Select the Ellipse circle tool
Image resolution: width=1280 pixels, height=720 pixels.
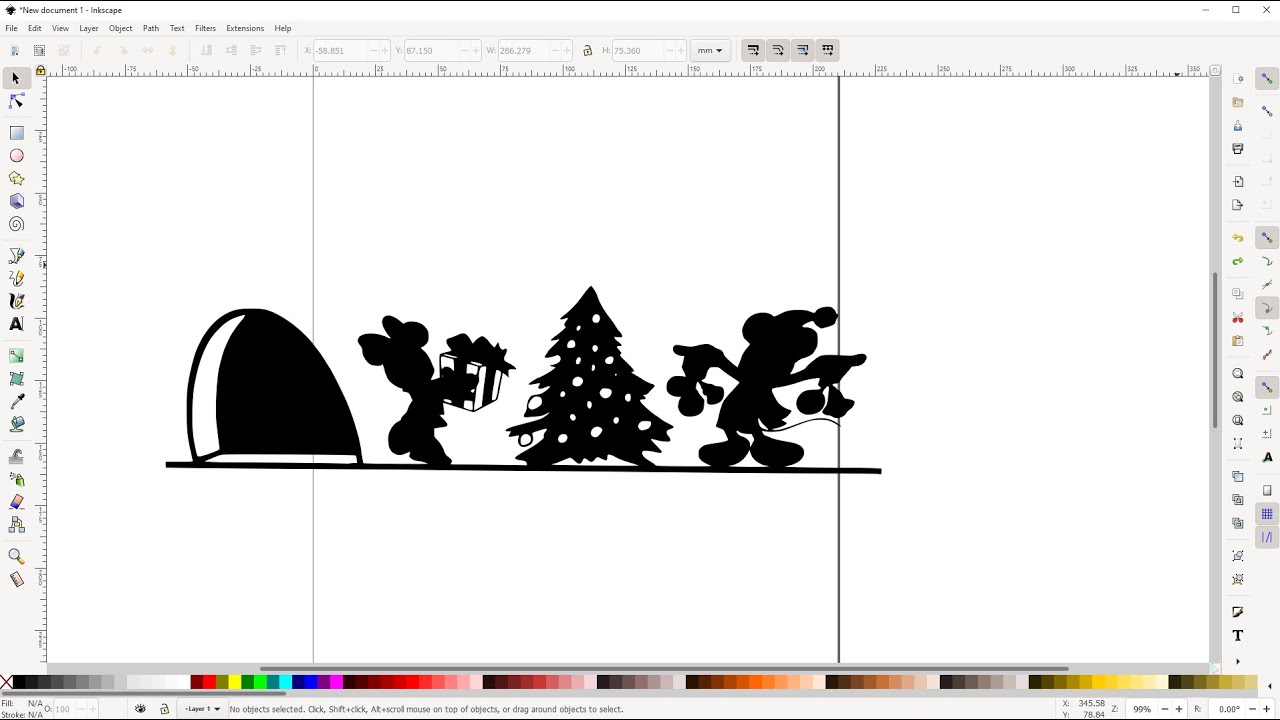pyautogui.click(x=16, y=156)
